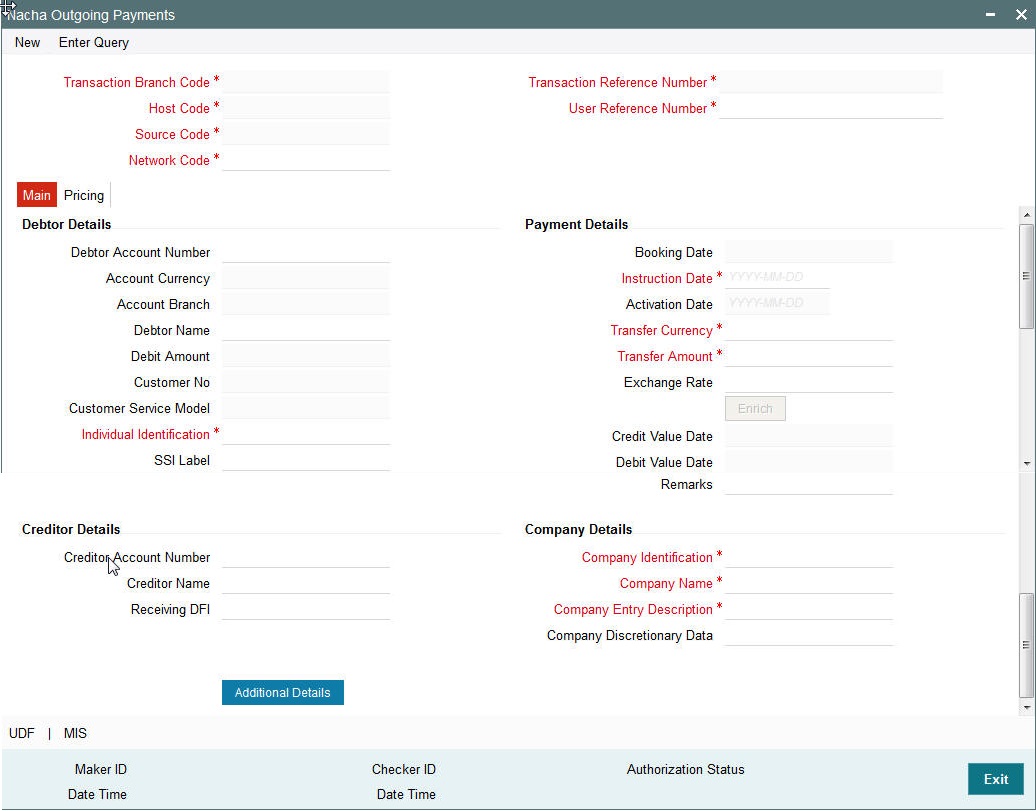Click the Company Details section heading
Screen dimensions: 1036x811
[x=578, y=529]
